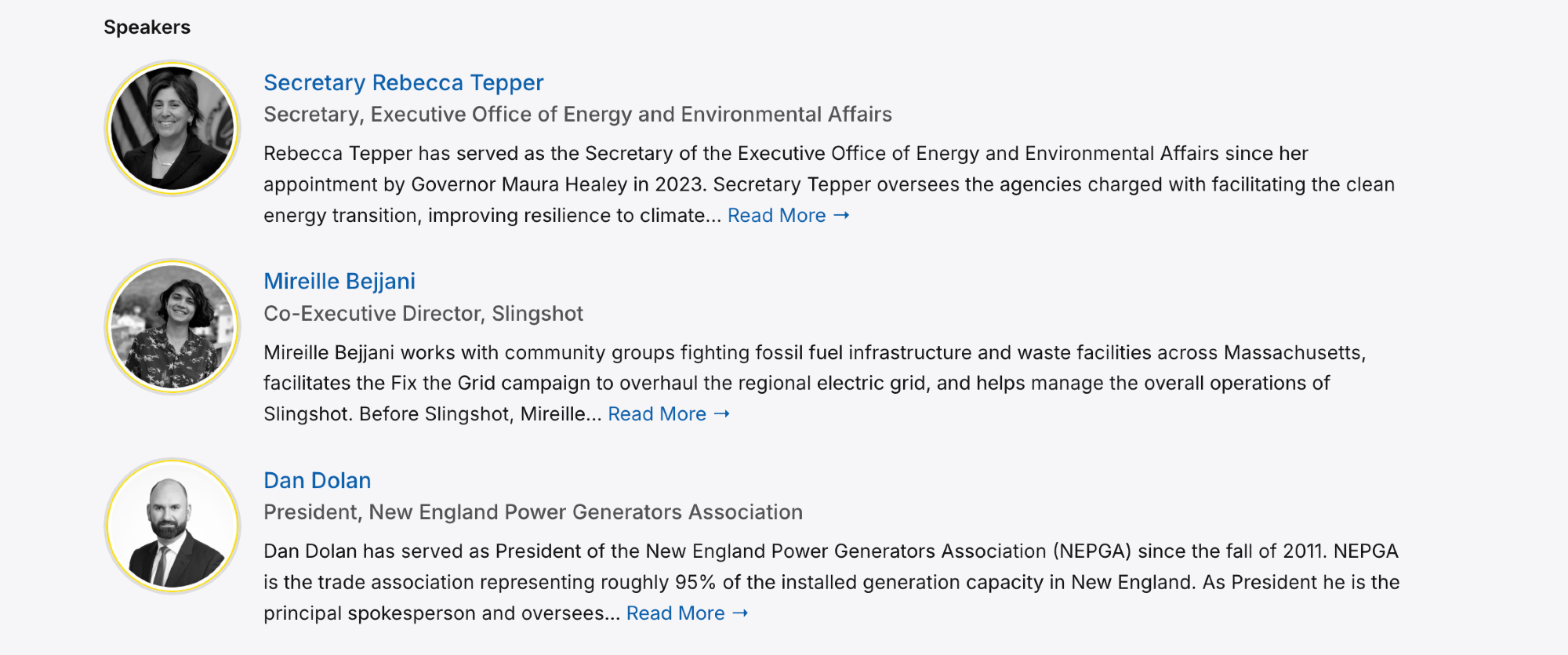
Task: Click Read More in Dan Dolan's bio
Action: 675,613
